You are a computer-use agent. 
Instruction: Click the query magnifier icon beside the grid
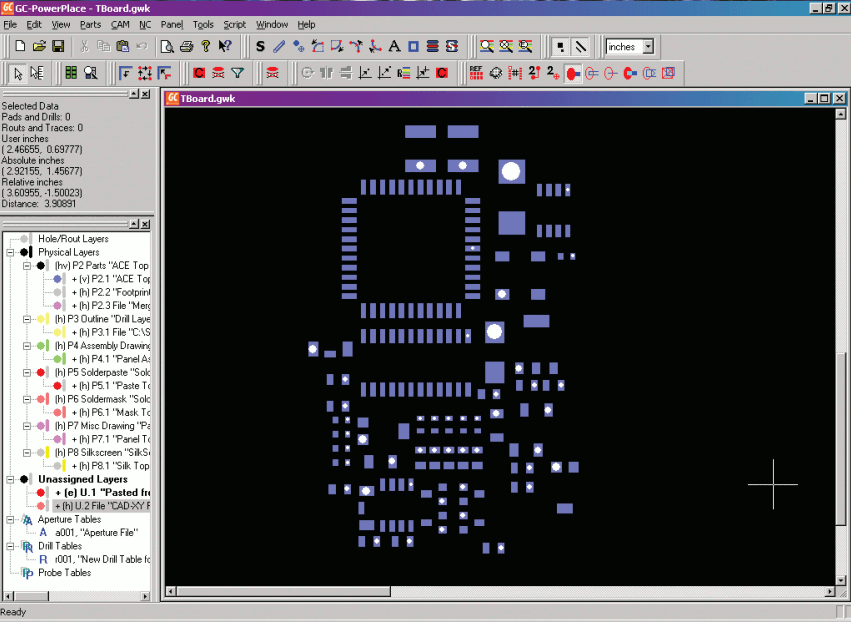pos(91,73)
